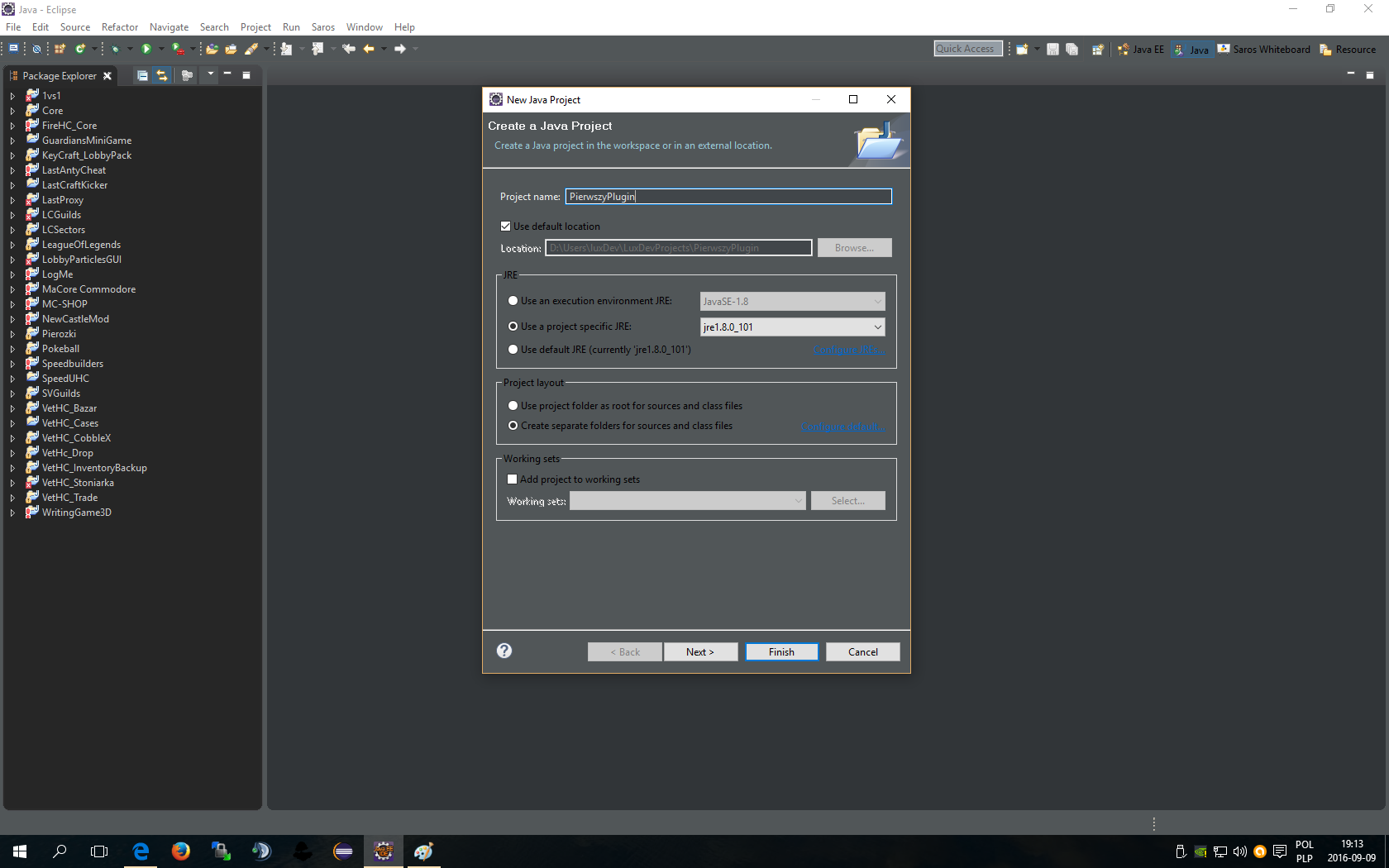Uncheck Use default location checkbox
Screen dimensions: 1389x868
pyautogui.click(x=506, y=227)
